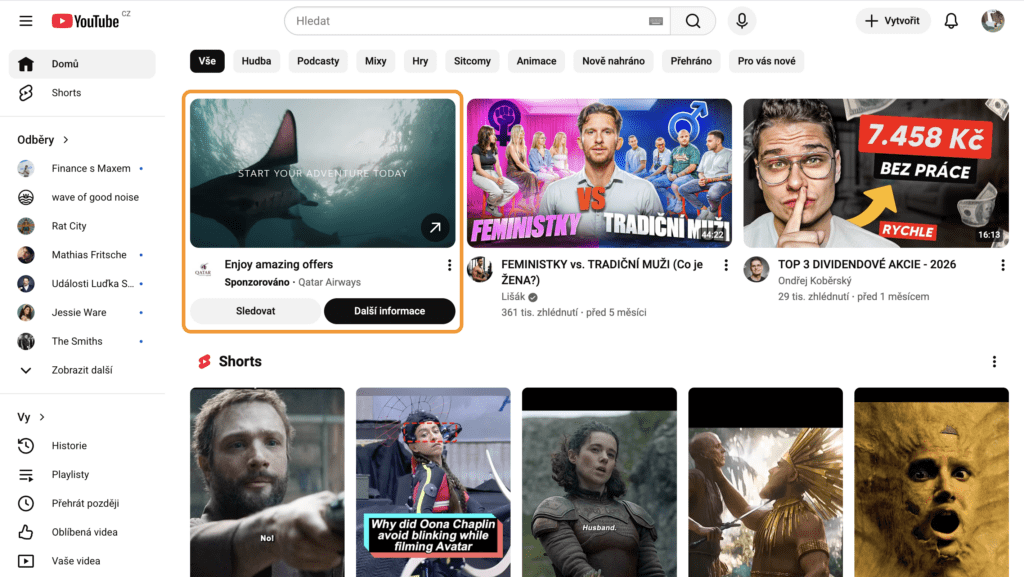Select the Hudba filter chip
This screenshot has height=577, width=1024.
click(256, 61)
